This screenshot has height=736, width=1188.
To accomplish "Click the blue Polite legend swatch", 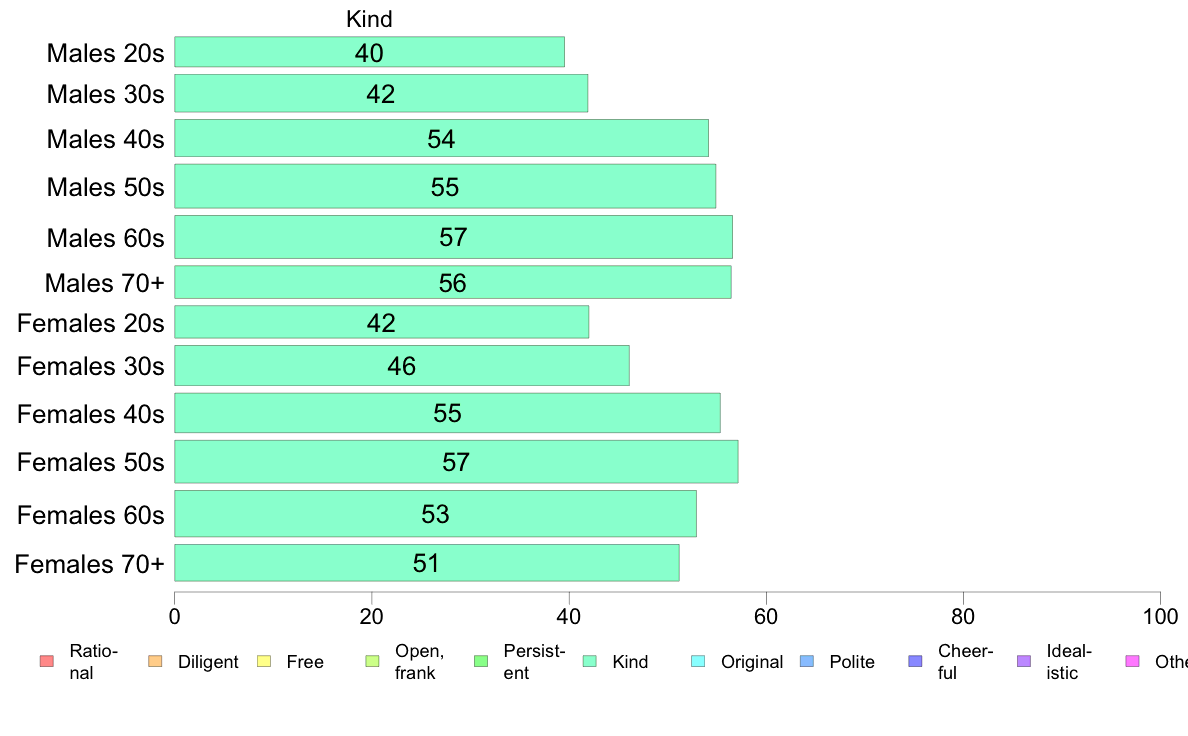I will point(807,662).
